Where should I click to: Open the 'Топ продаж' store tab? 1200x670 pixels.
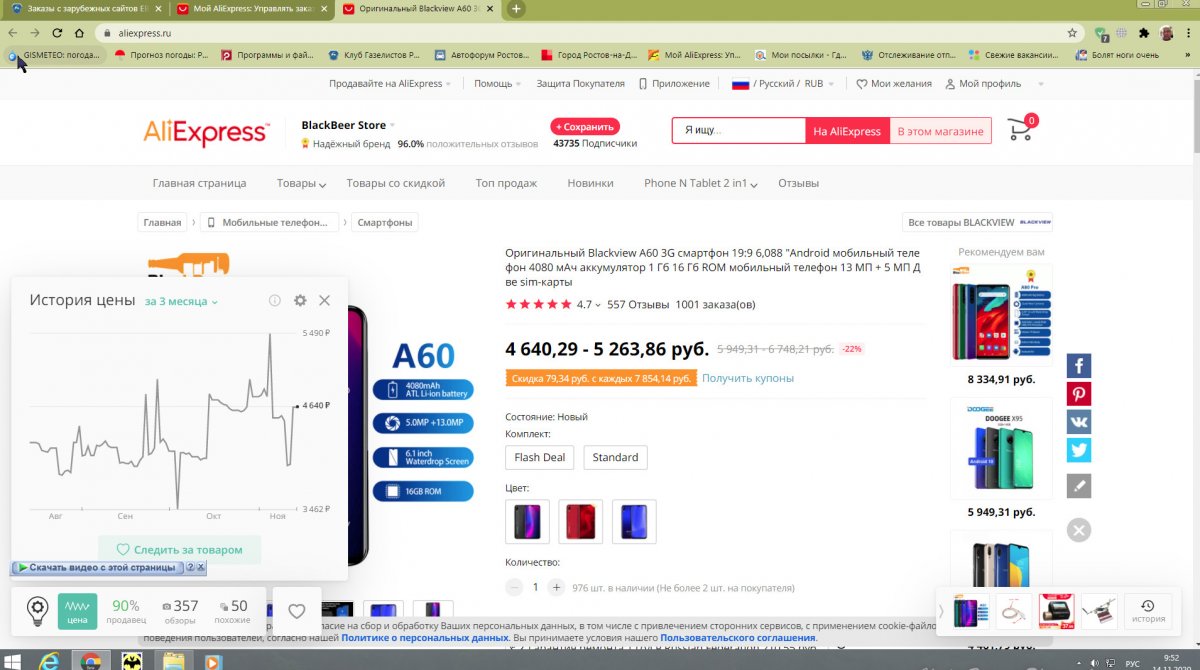506,183
